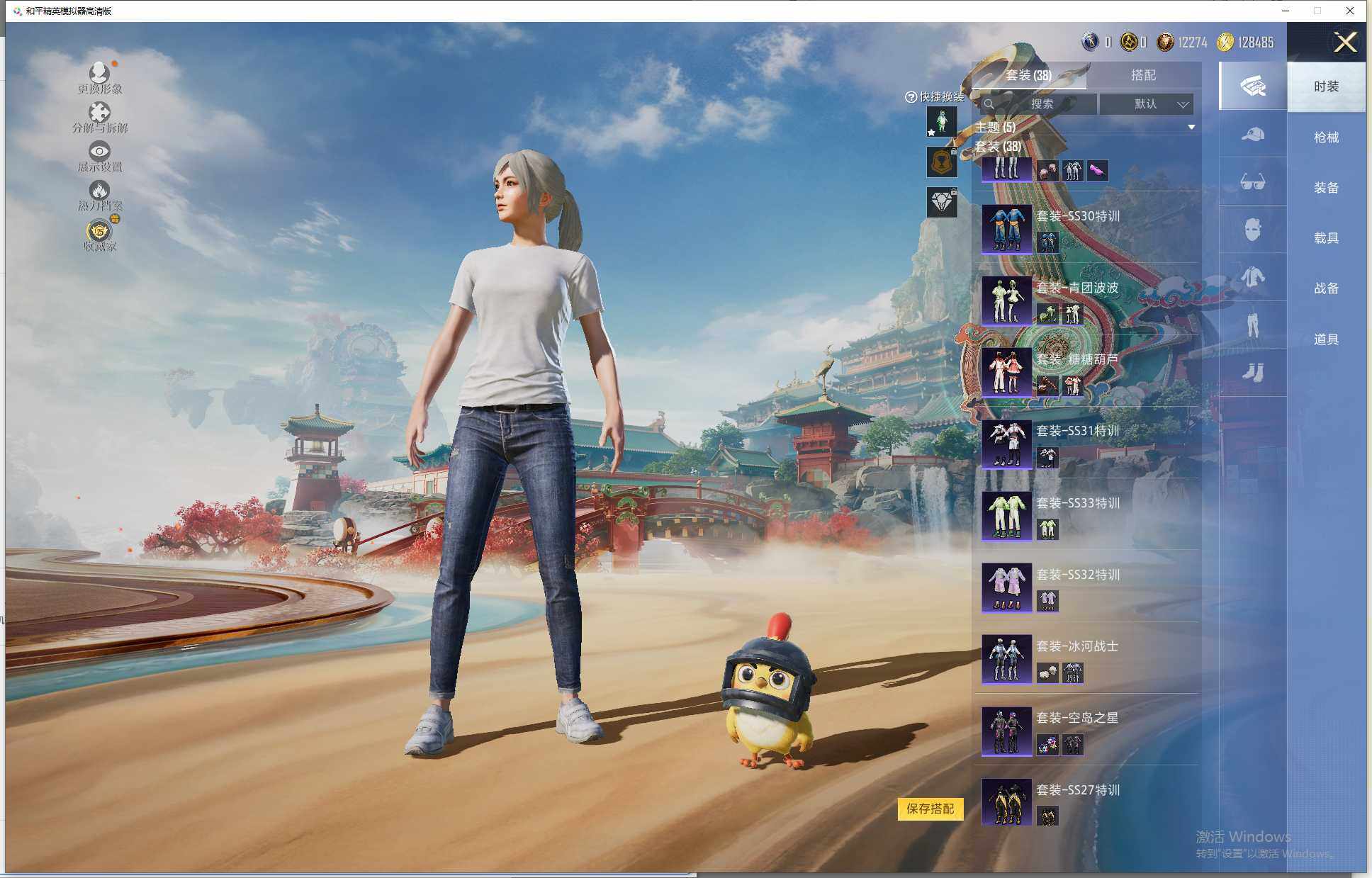Select the jacket tops category icon
This screenshot has height=878, width=1372.
(x=1252, y=277)
